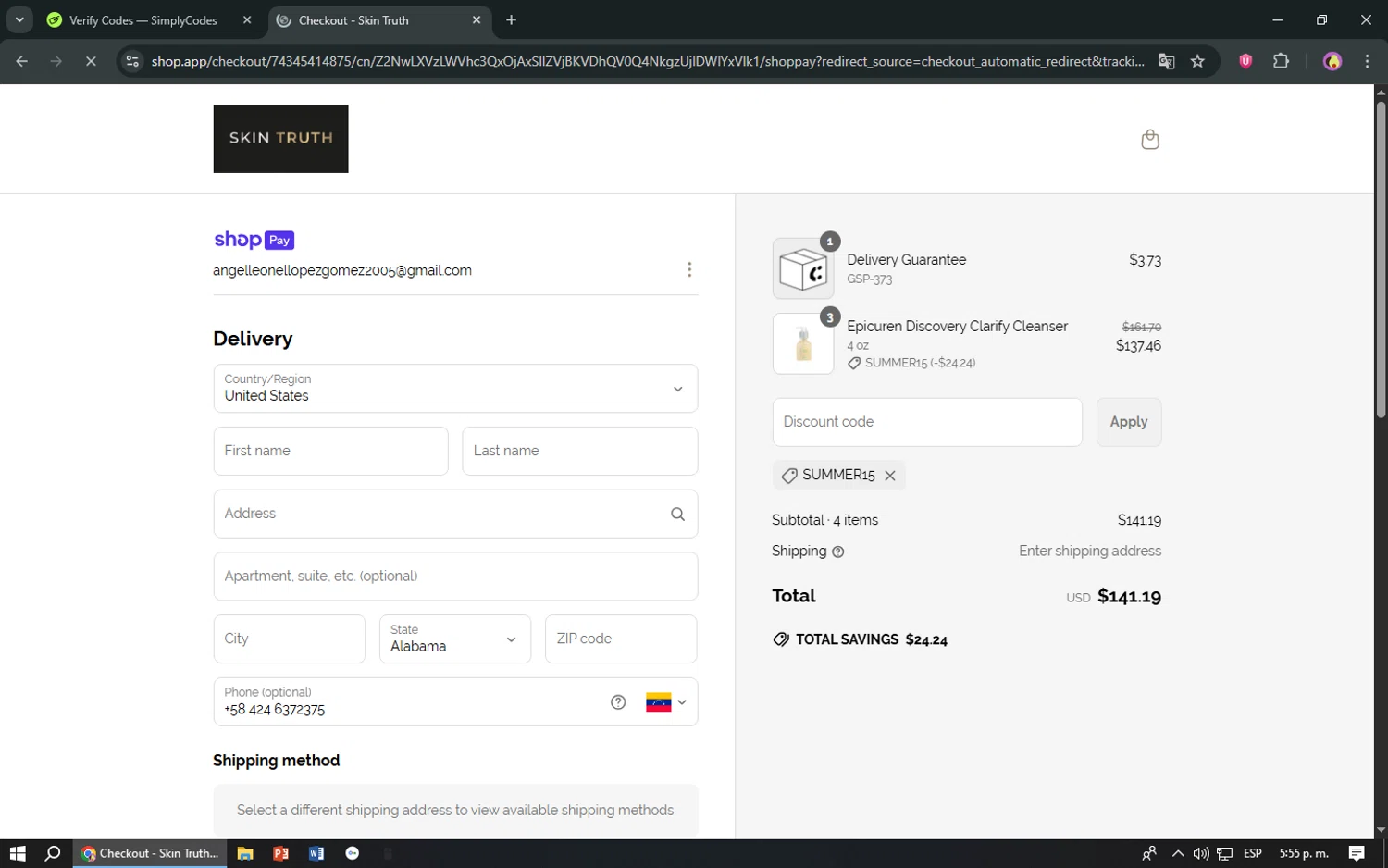
Task: Click the Discount code input field
Action: [x=927, y=422]
